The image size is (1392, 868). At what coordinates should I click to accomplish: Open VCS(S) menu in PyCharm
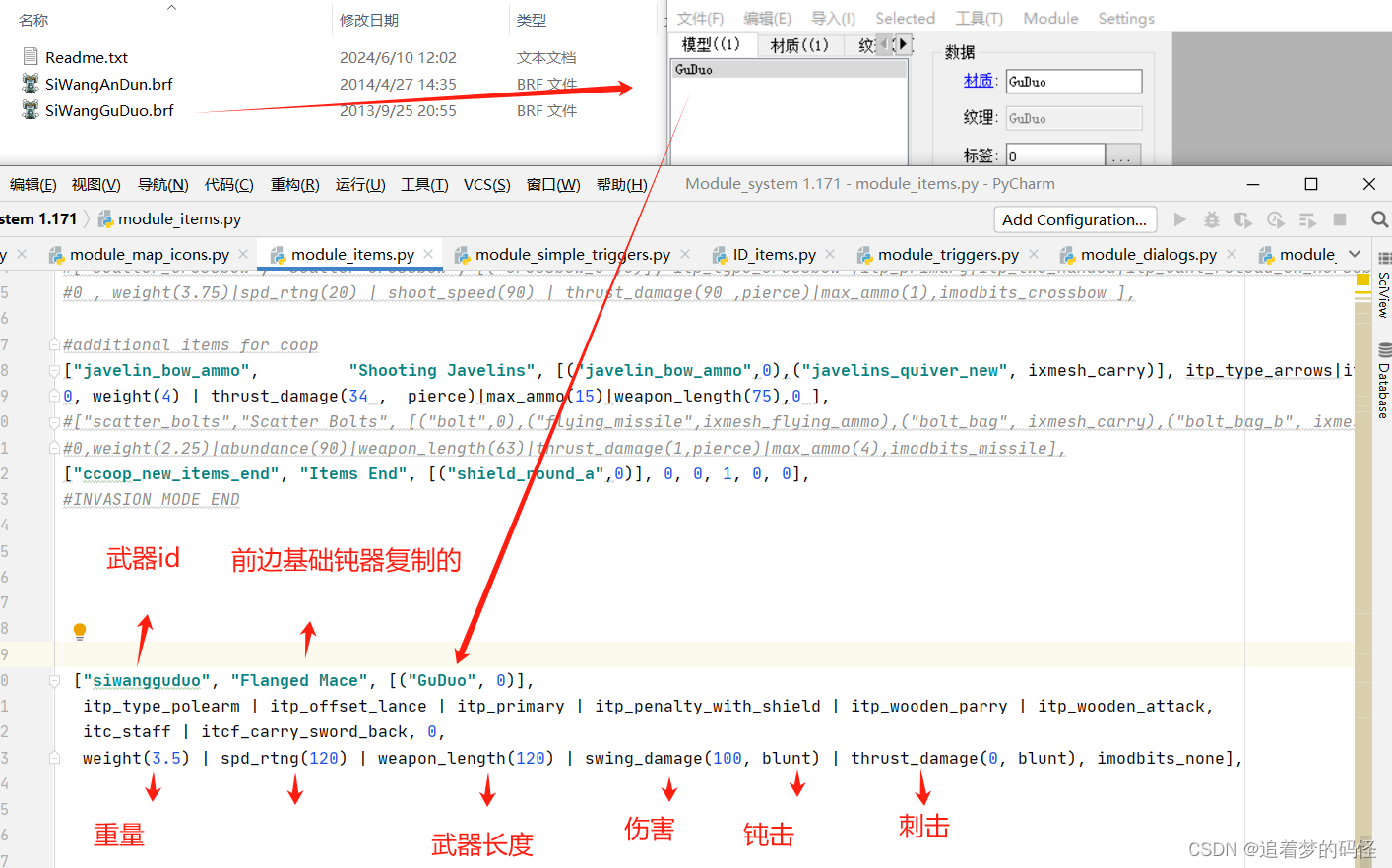(487, 185)
